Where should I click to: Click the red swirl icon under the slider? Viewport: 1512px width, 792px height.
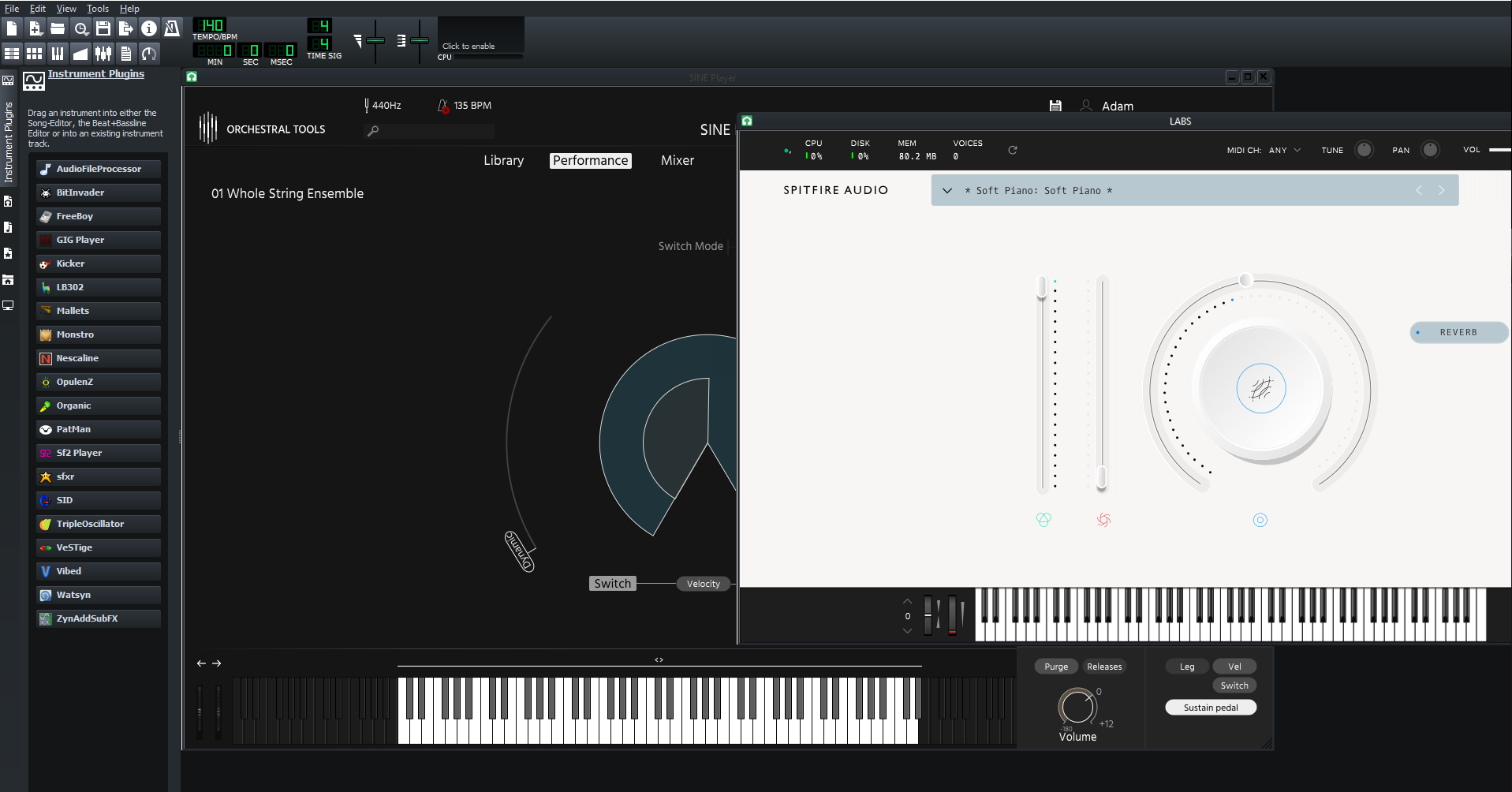point(1103,520)
